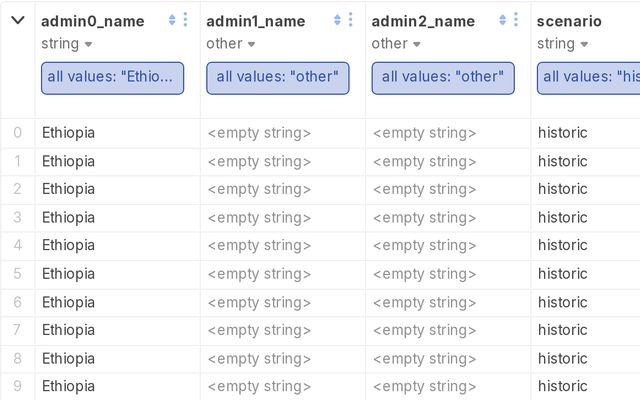This screenshot has height=400, width=640.
Task: Select row 0 index number
Action: click(x=18, y=133)
